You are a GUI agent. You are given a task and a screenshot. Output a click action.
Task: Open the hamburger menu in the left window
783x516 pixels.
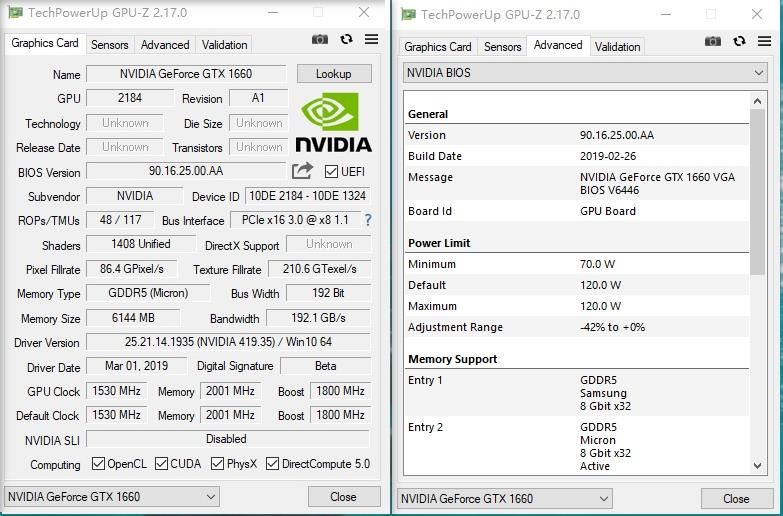click(x=371, y=39)
